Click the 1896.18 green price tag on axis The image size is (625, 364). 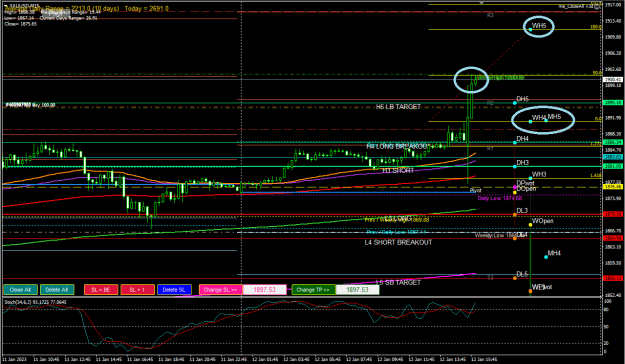click(x=613, y=102)
